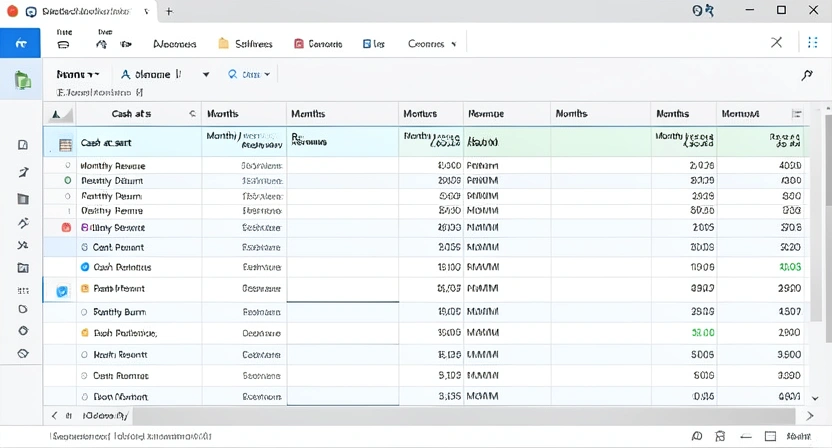Click the pause icon beside the sheet tab

tap(68, 416)
